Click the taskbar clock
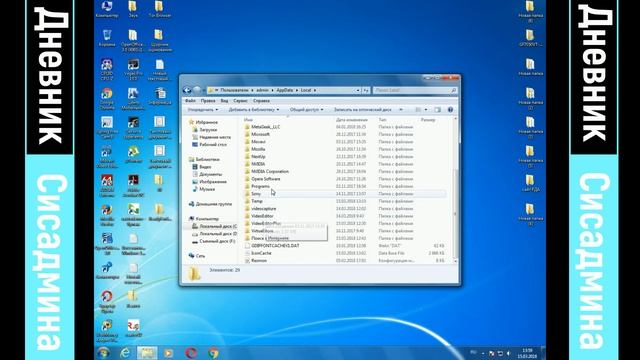 (527, 353)
